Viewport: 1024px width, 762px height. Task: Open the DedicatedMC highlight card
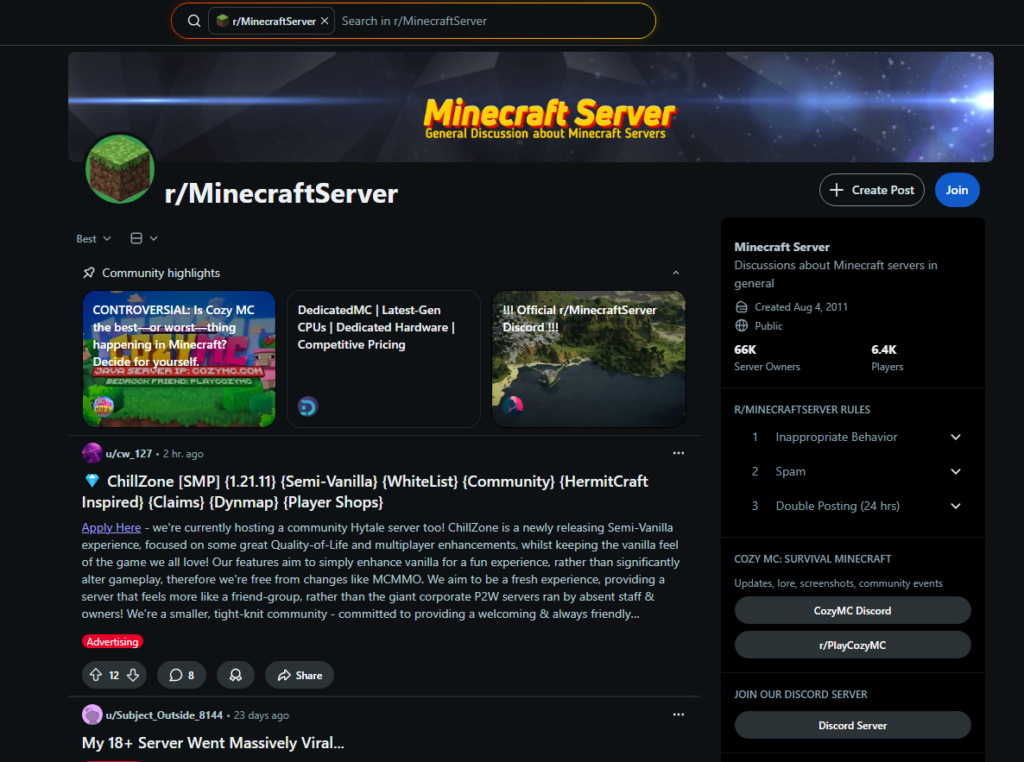384,358
